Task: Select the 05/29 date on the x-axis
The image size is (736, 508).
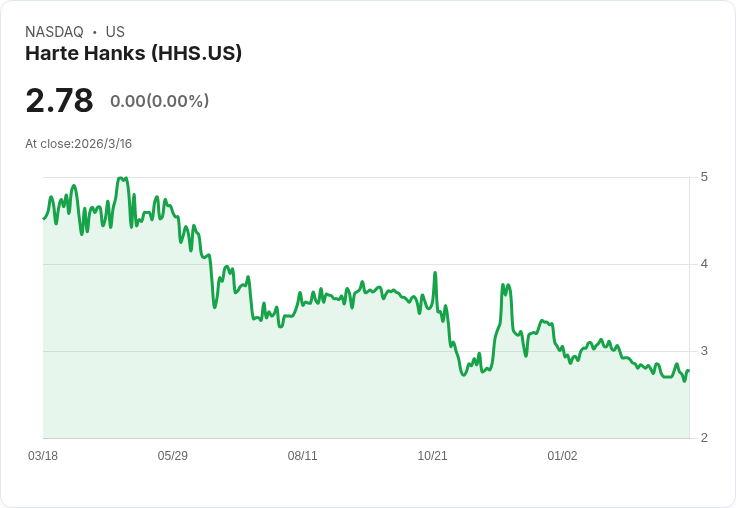Action: [173, 456]
